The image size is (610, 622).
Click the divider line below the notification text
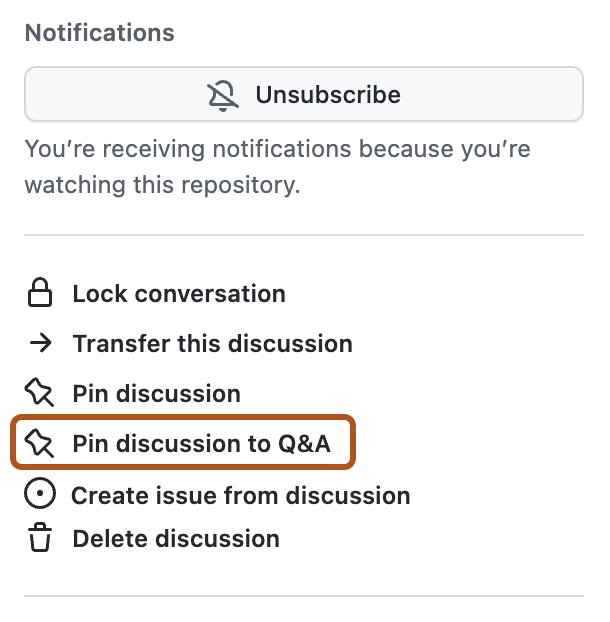pos(304,236)
